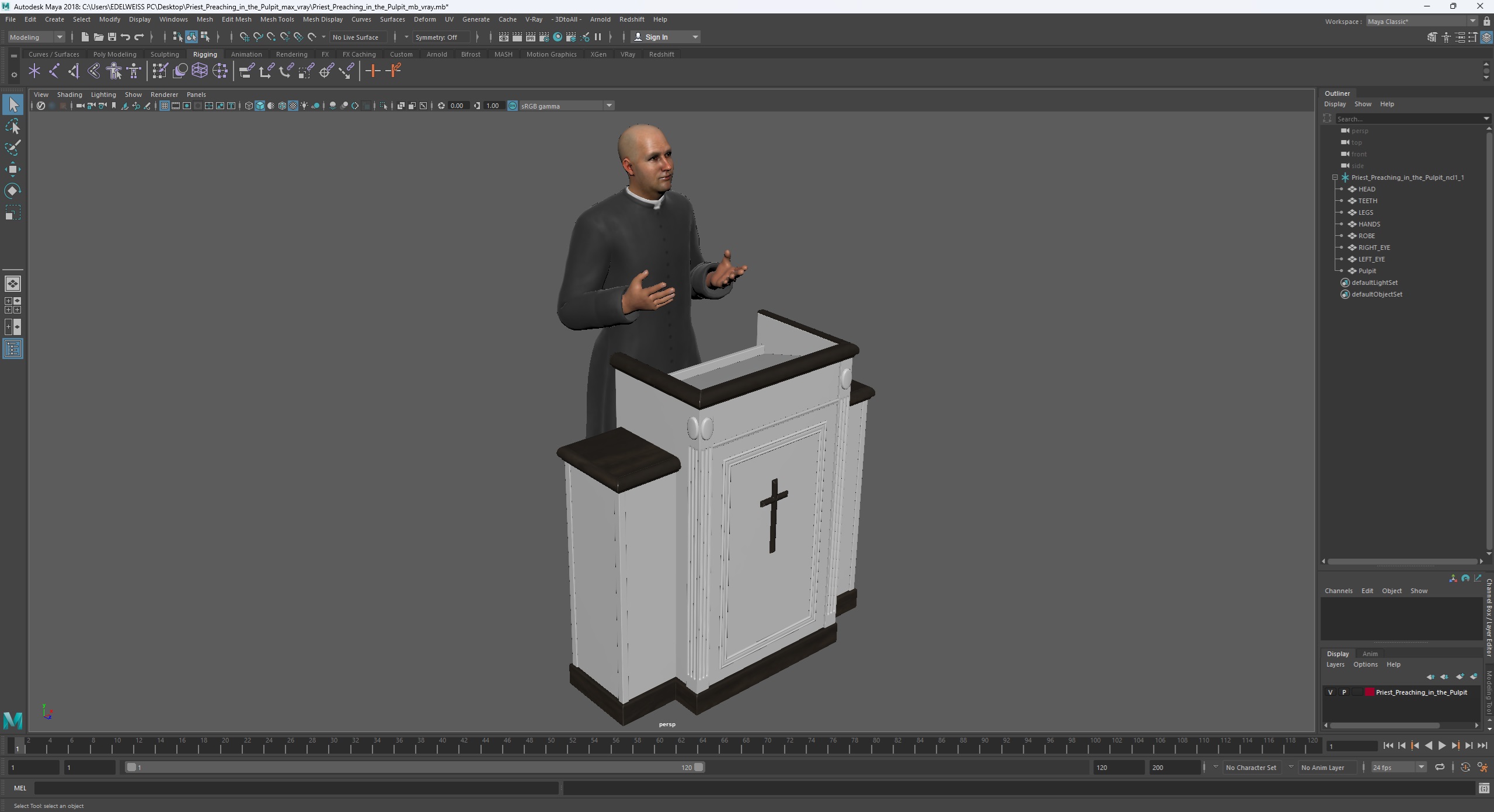Click the MEL command line input
The height and width of the screenshot is (812, 1494).
(297, 788)
